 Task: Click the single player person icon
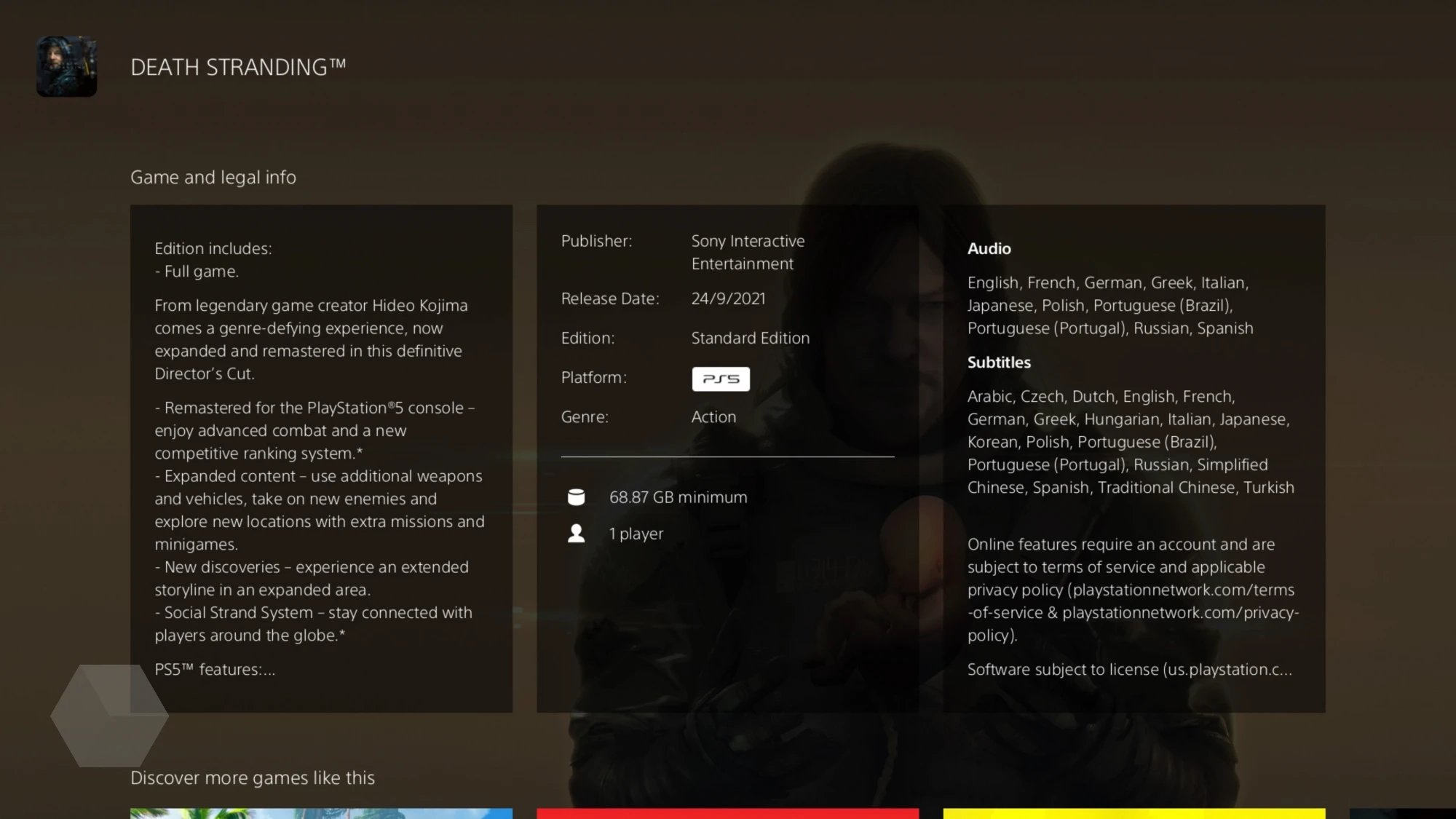(x=576, y=534)
